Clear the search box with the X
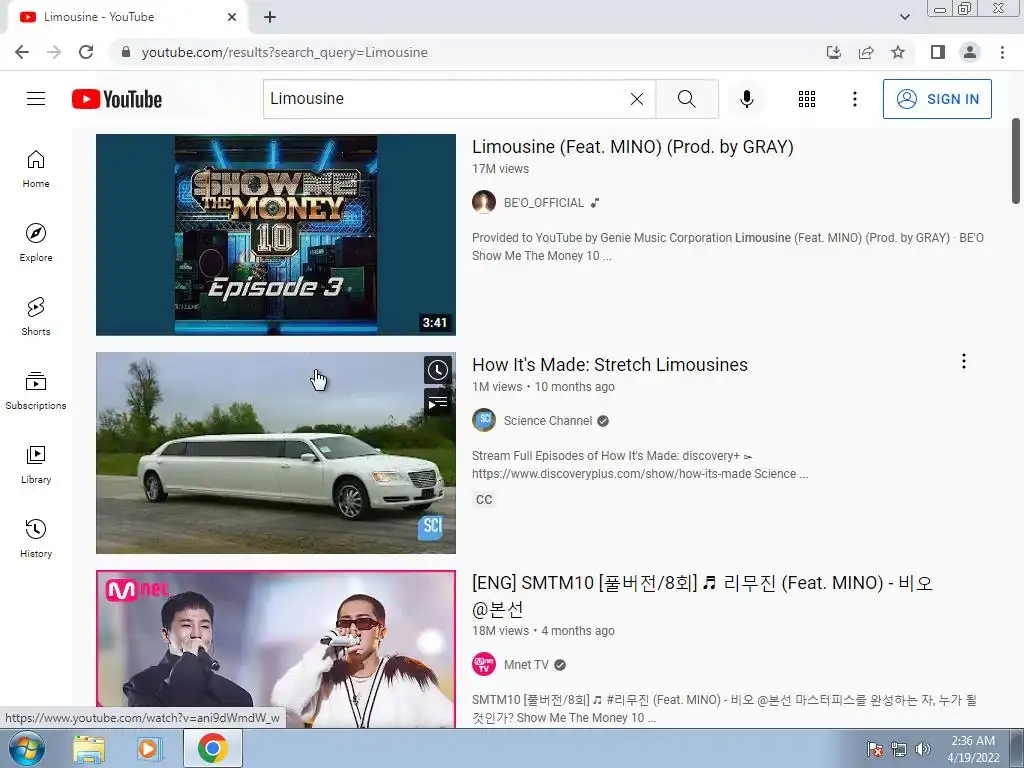The width and height of the screenshot is (1024, 768). click(637, 99)
